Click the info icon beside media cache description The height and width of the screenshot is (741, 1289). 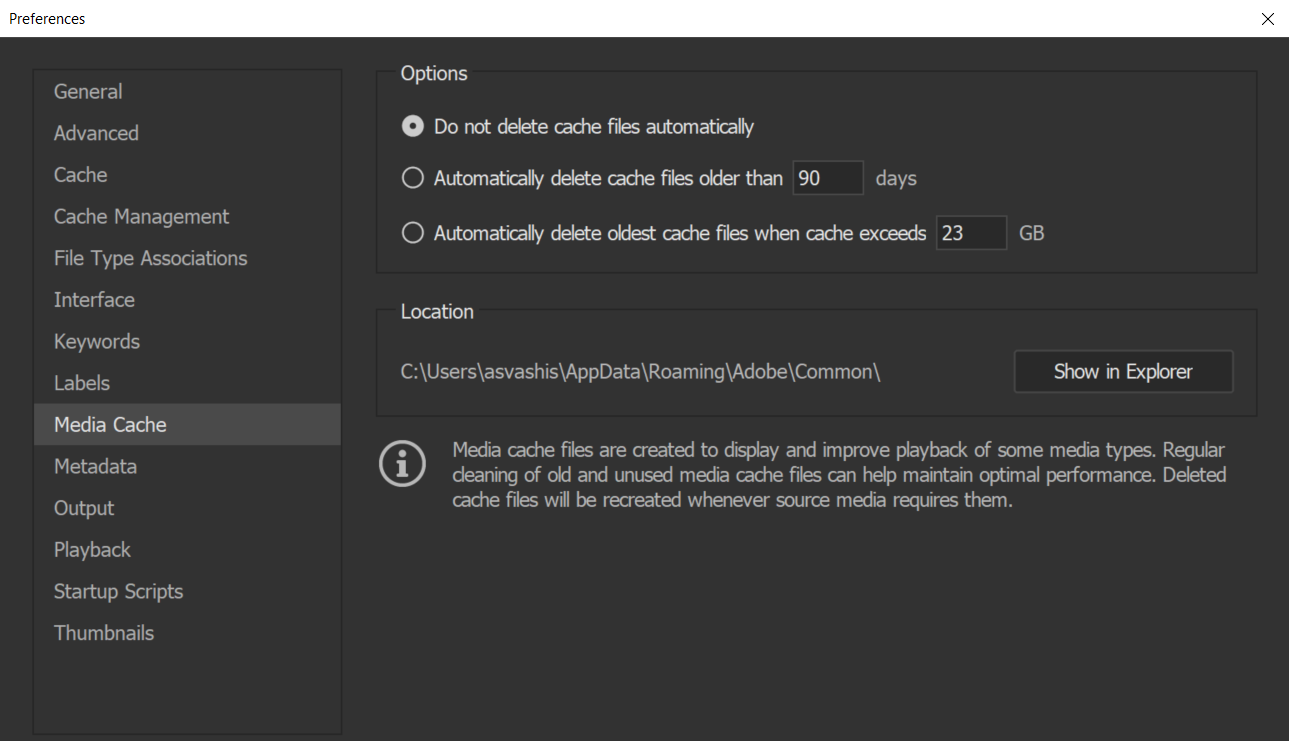tap(402, 465)
